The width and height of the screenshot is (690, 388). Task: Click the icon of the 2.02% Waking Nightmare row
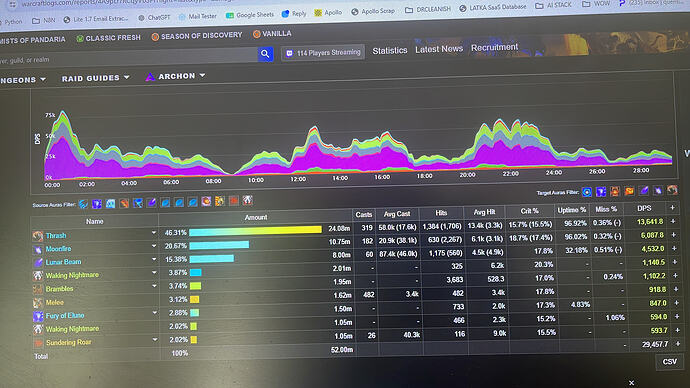38,329
